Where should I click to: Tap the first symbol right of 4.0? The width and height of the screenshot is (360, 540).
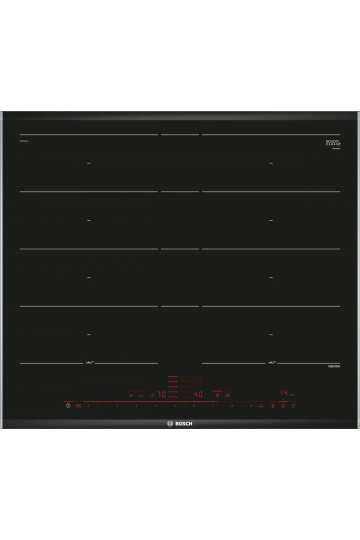(x=217, y=395)
